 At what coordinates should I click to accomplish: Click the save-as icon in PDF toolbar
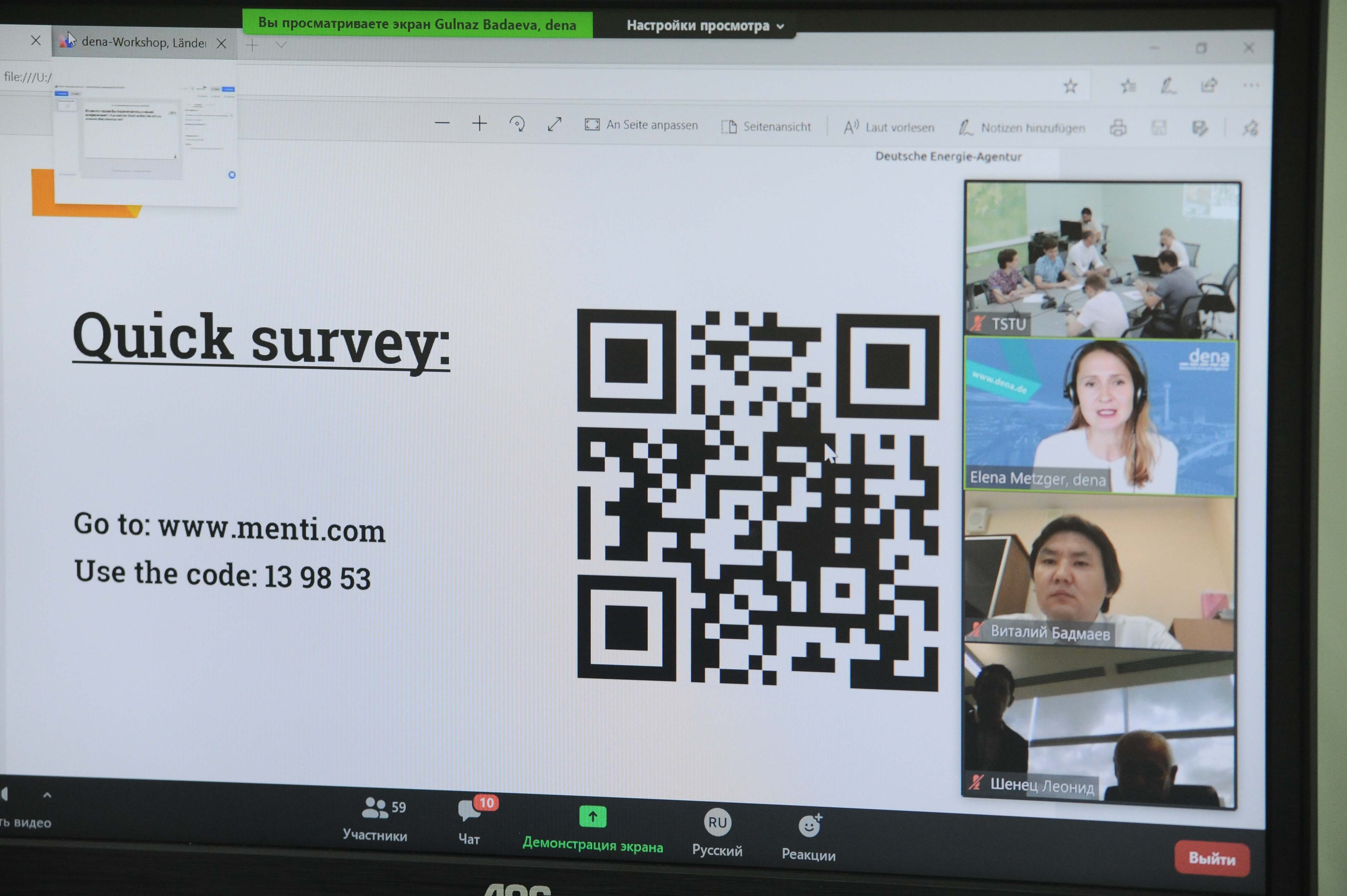1200,128
